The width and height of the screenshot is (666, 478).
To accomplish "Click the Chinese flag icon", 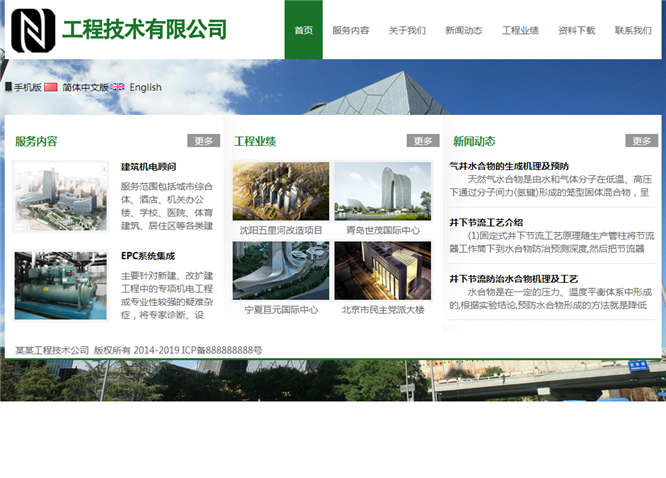I will pos(51,88).
